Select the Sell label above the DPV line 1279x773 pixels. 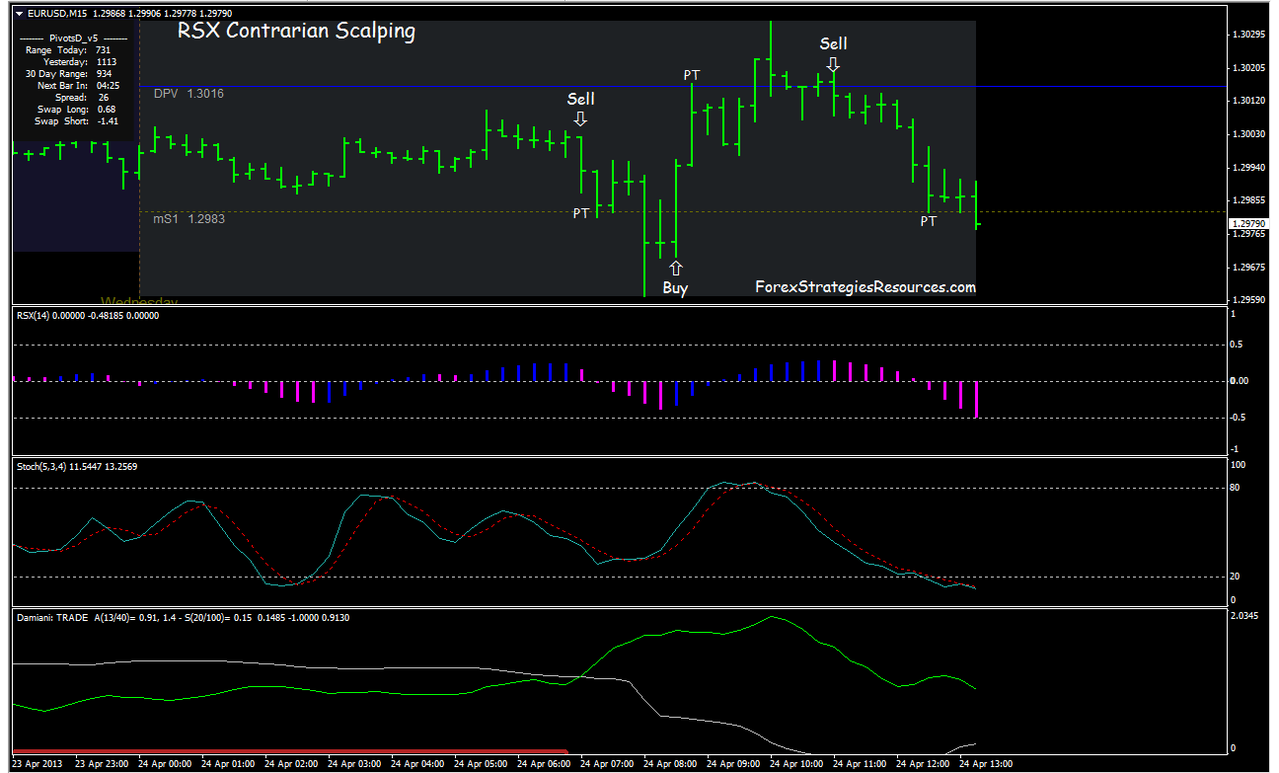pyautogui.click(x=833, y=43)
